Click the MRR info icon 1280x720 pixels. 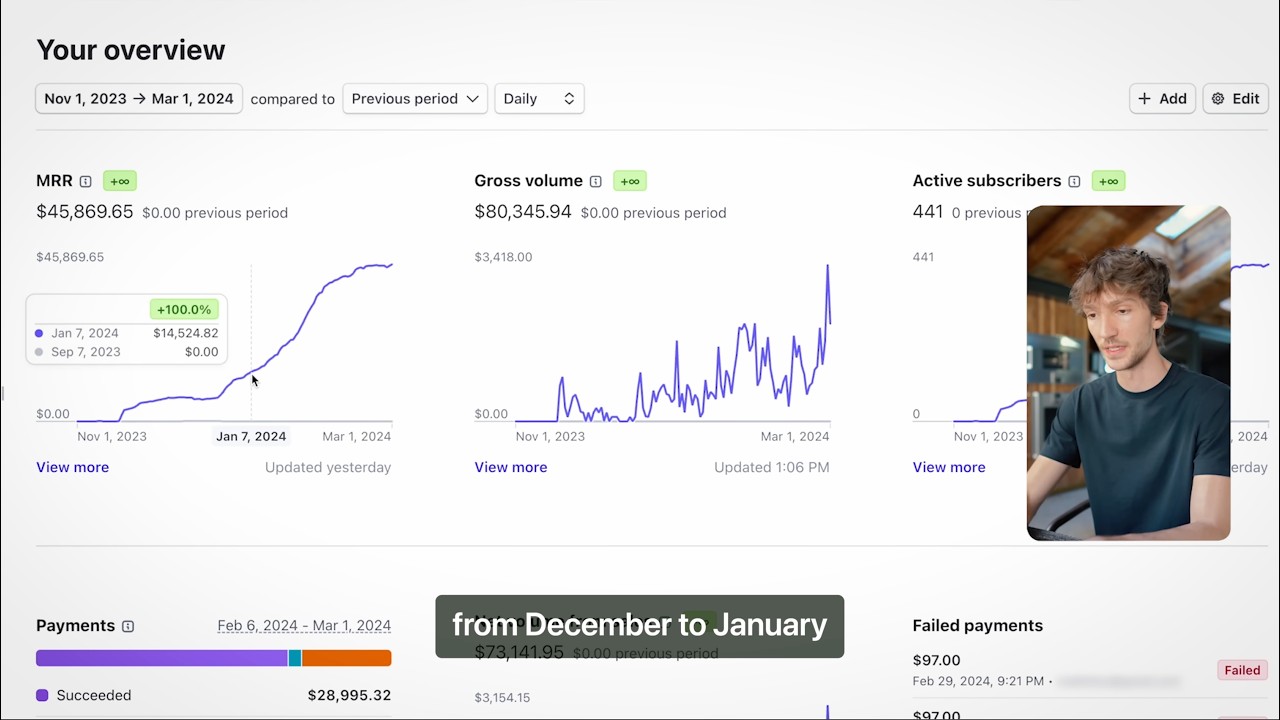[x=85, y=181]
